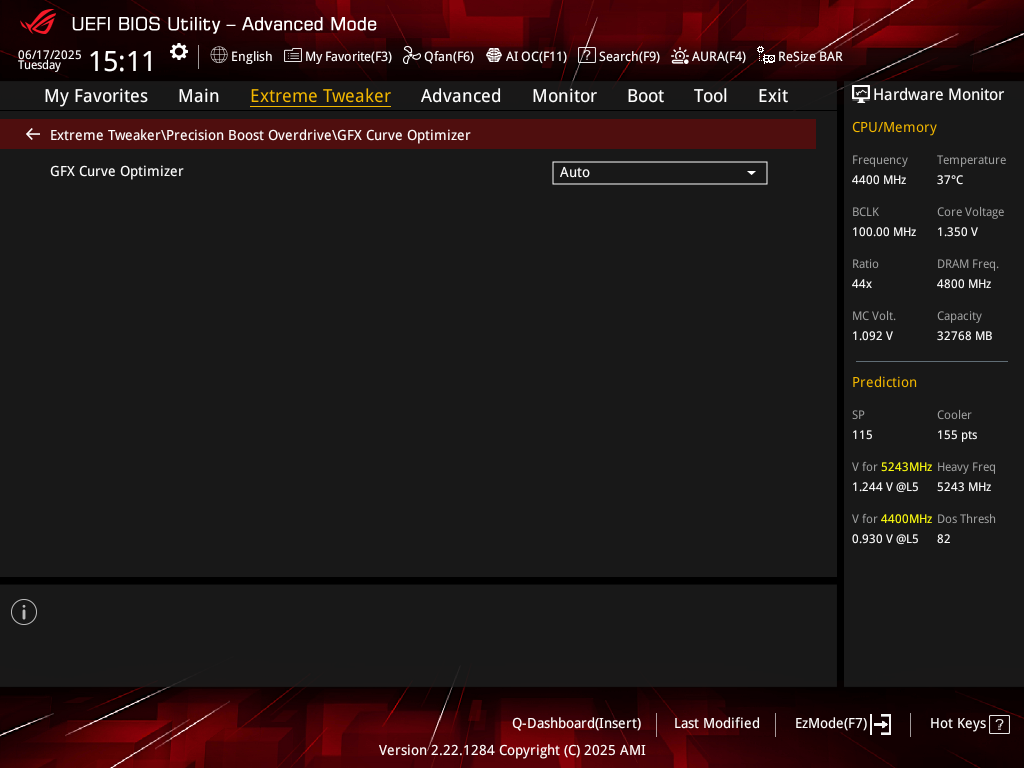This screenshot has height=768, width=1024.
Task: Click the ROG logo icon
Action: coord(38,24)
